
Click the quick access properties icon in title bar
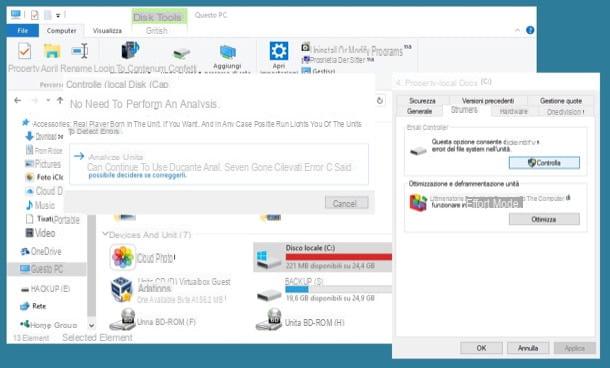tap(35, 15)
